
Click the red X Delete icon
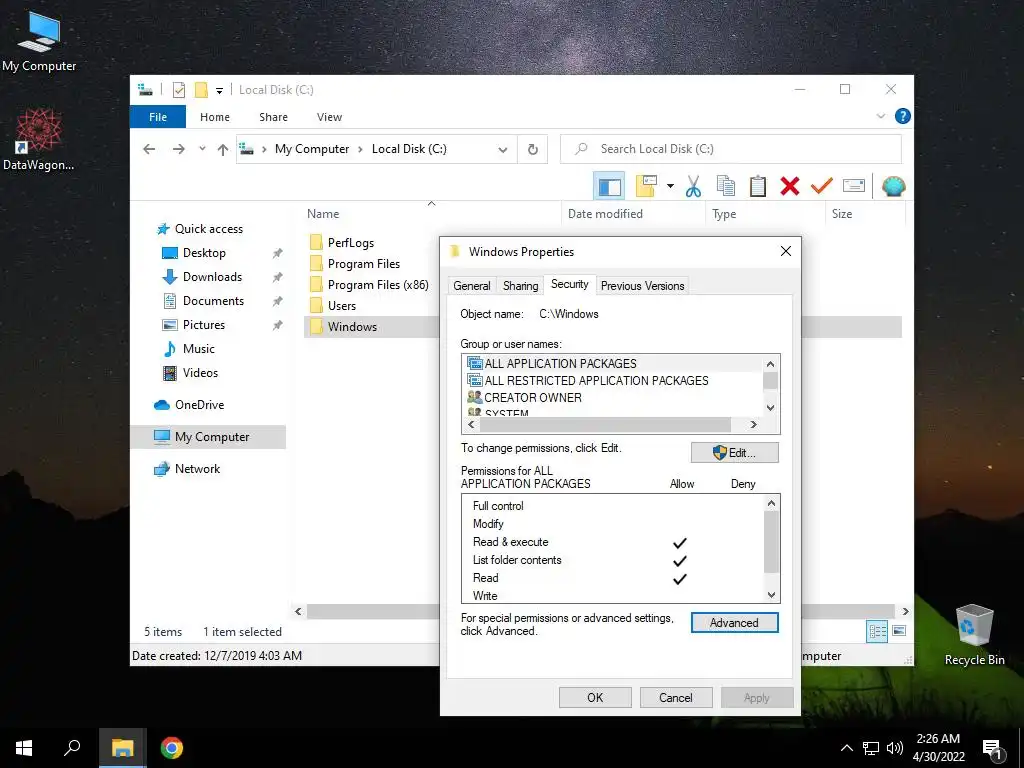(790, 186)
